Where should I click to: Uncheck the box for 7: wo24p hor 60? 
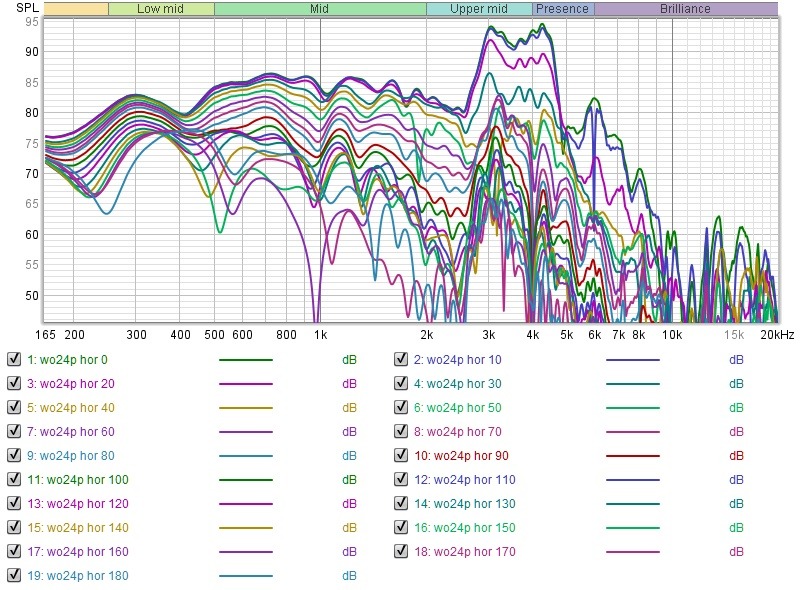pyautogui.click(x=14, y=431)
